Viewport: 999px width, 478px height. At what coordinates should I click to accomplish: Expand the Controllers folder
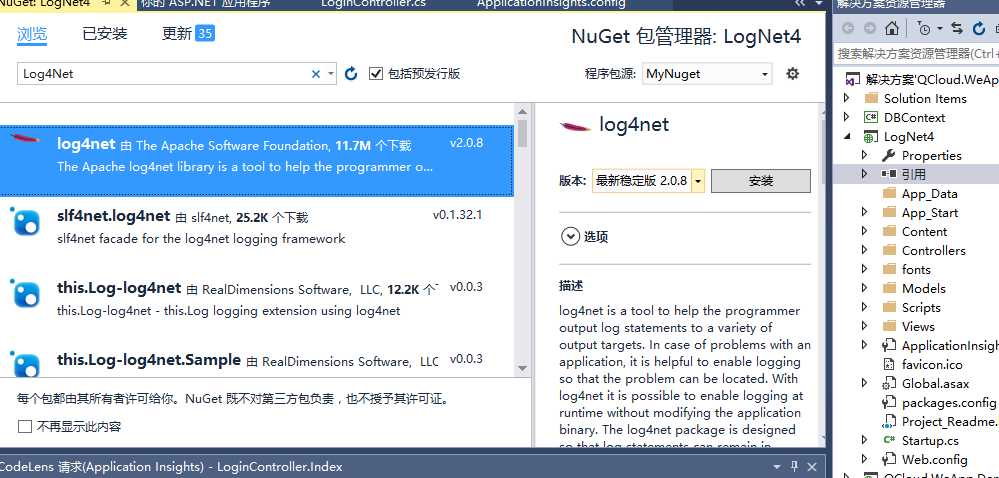click(865, 250)
